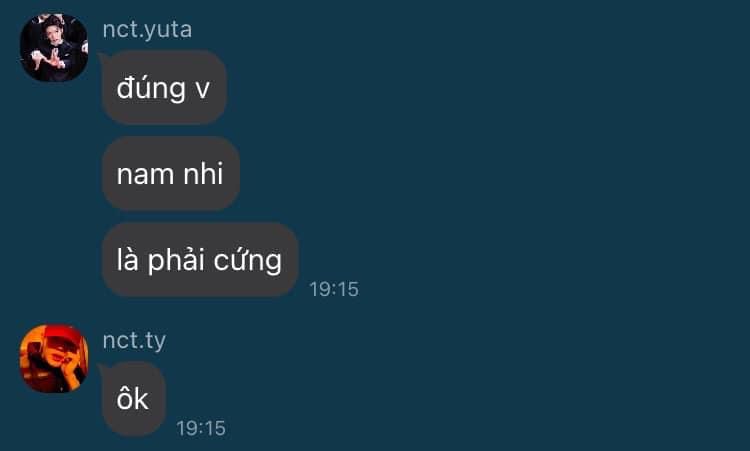Tap the sender name above the "đúng v" bubble
This screenshot has width=750, height=451.
tap(147, 30)
